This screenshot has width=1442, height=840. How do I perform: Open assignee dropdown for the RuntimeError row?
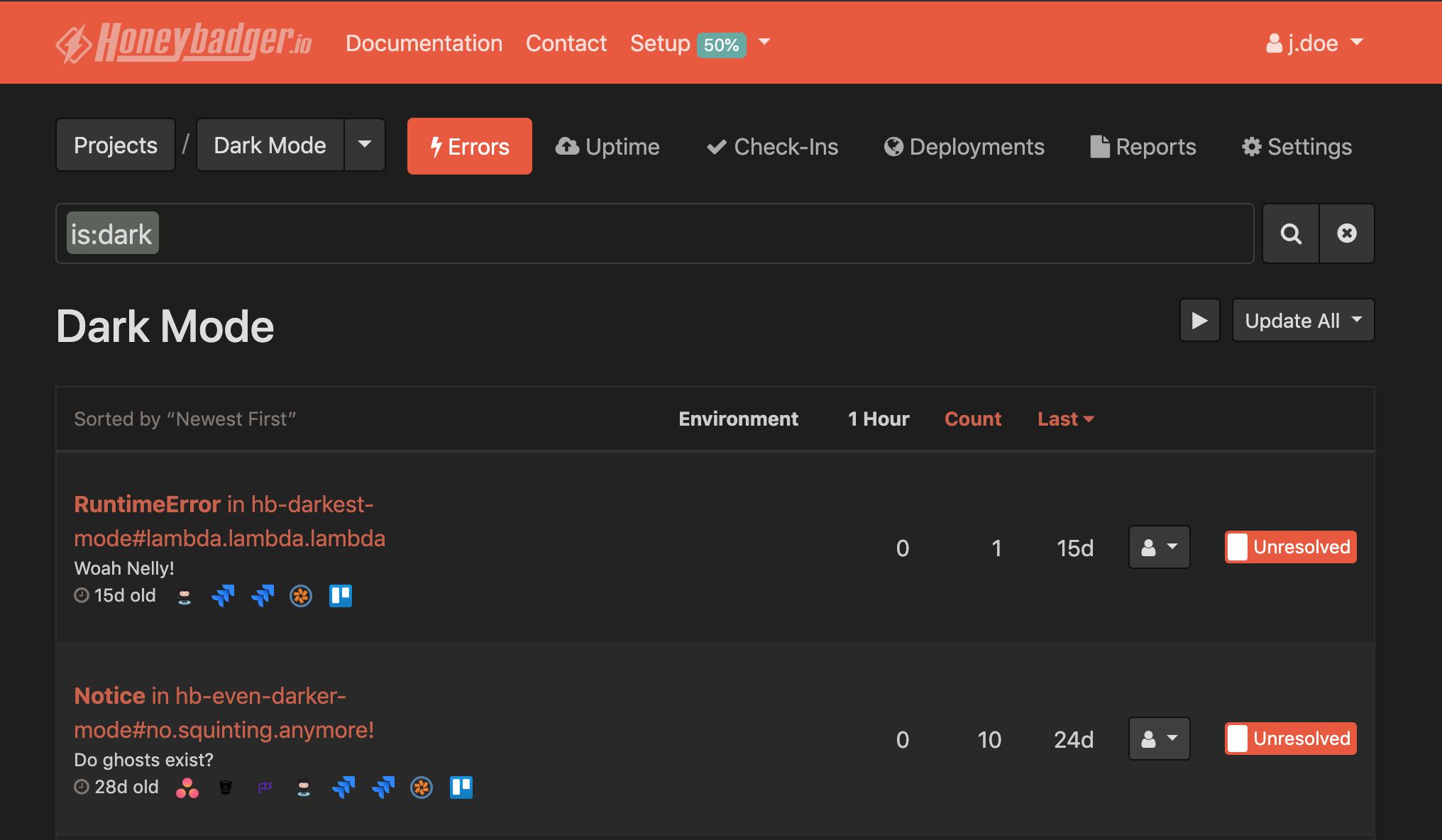1159,547
